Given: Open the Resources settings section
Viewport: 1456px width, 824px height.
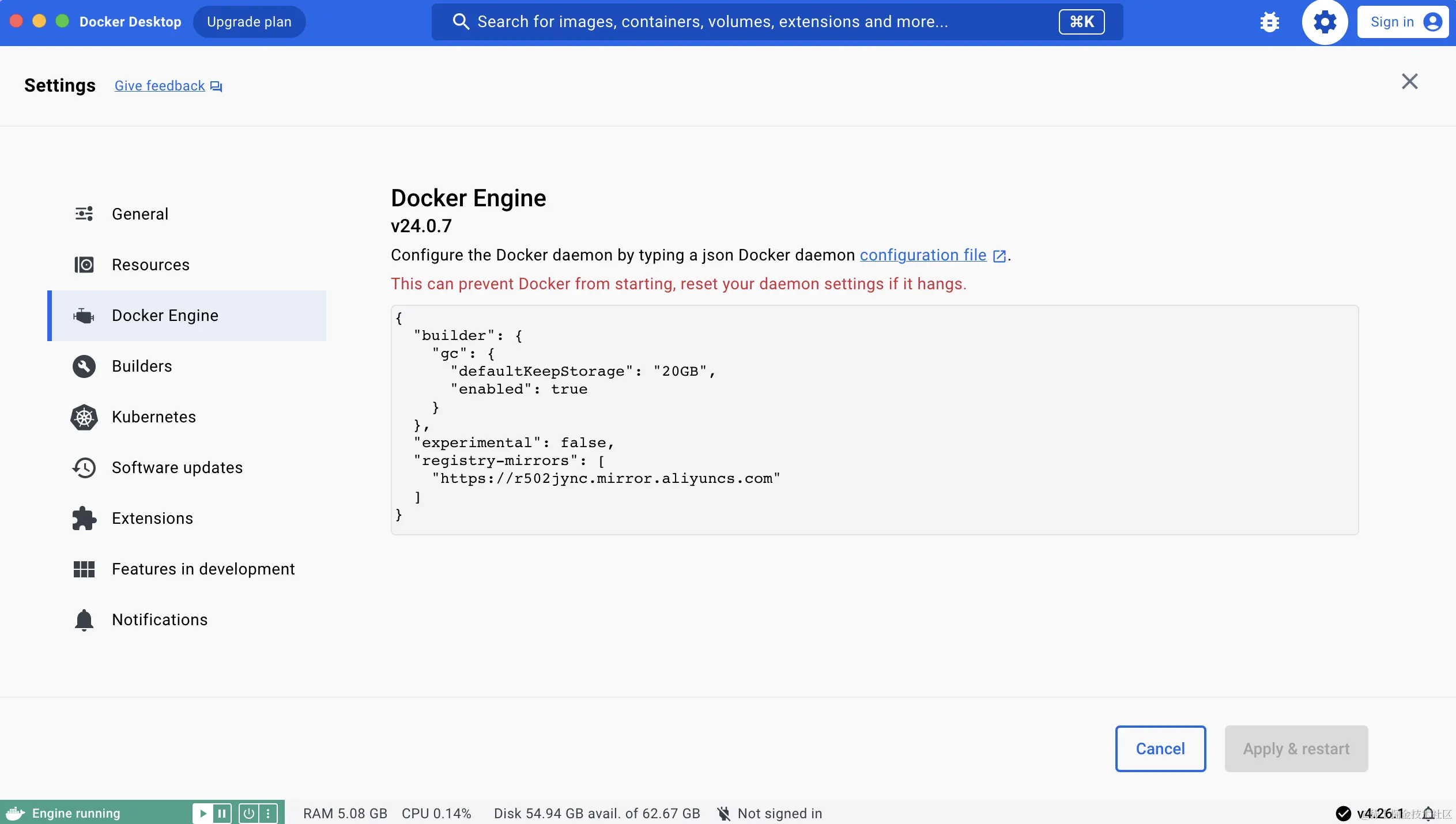Looking at the screenshot, I should coord(150,264).
